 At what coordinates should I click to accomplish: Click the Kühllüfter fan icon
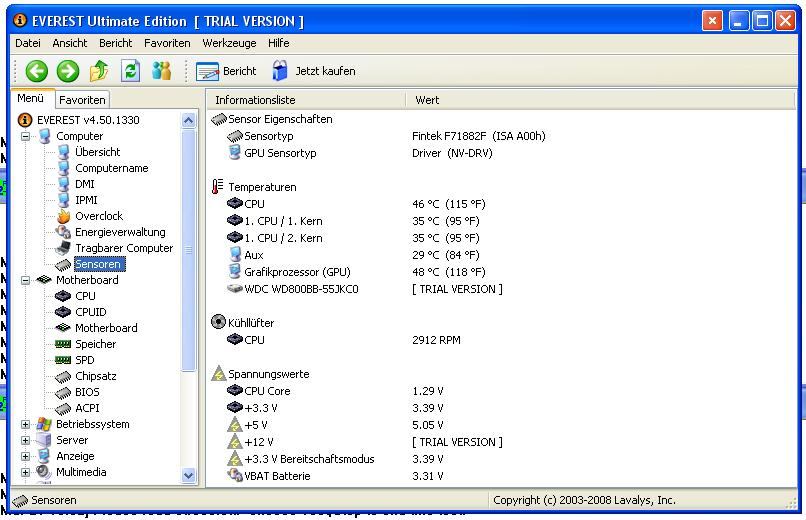pyautogui.click(x=218, y=322)
